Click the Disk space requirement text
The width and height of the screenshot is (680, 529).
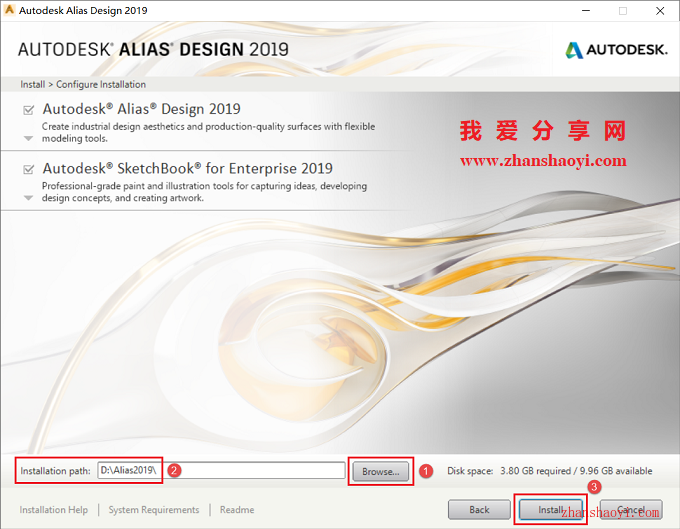550,471
